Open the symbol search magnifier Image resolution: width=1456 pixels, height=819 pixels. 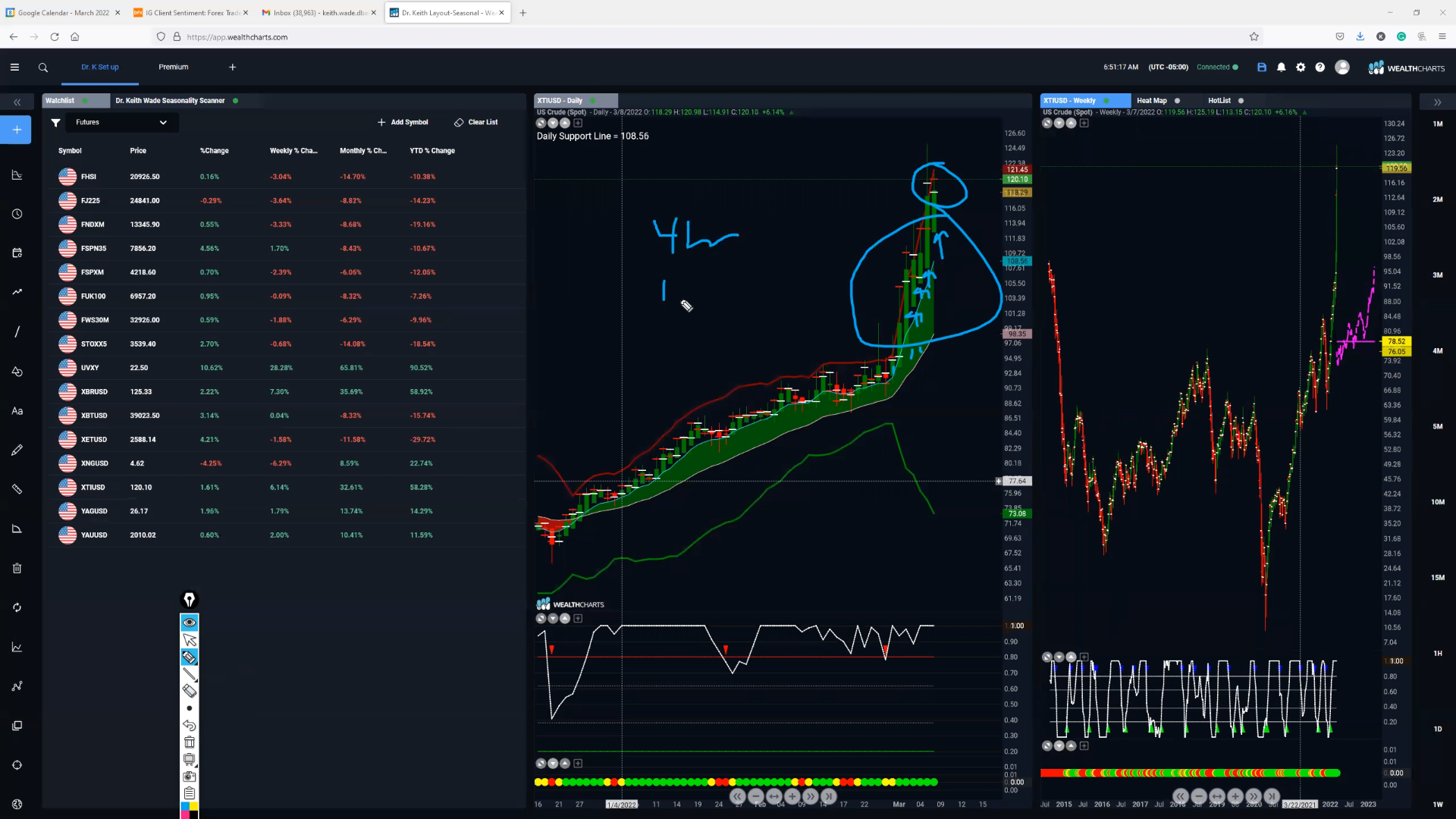pos(43,67)
